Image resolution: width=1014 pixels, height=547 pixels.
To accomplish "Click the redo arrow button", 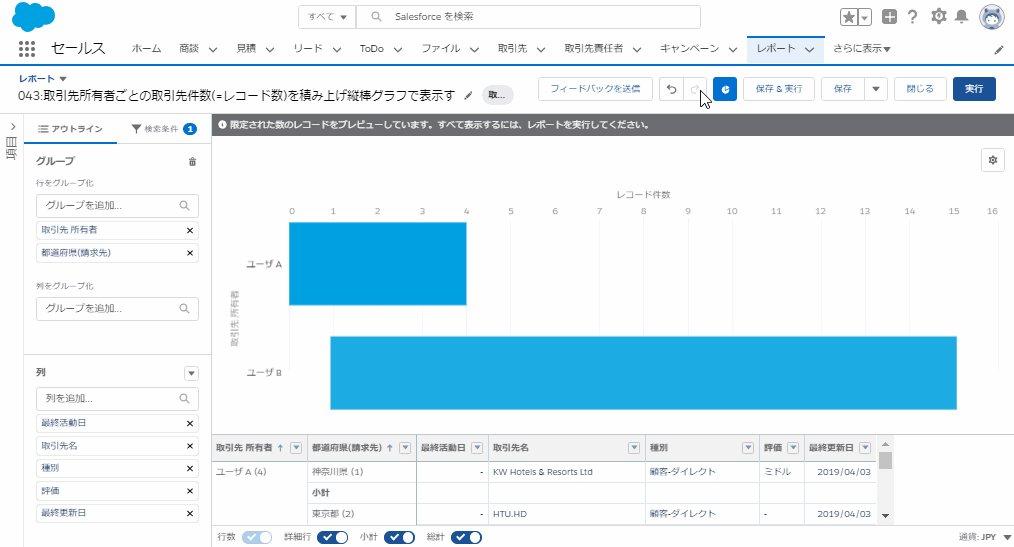I will click(x=695, y=89).
